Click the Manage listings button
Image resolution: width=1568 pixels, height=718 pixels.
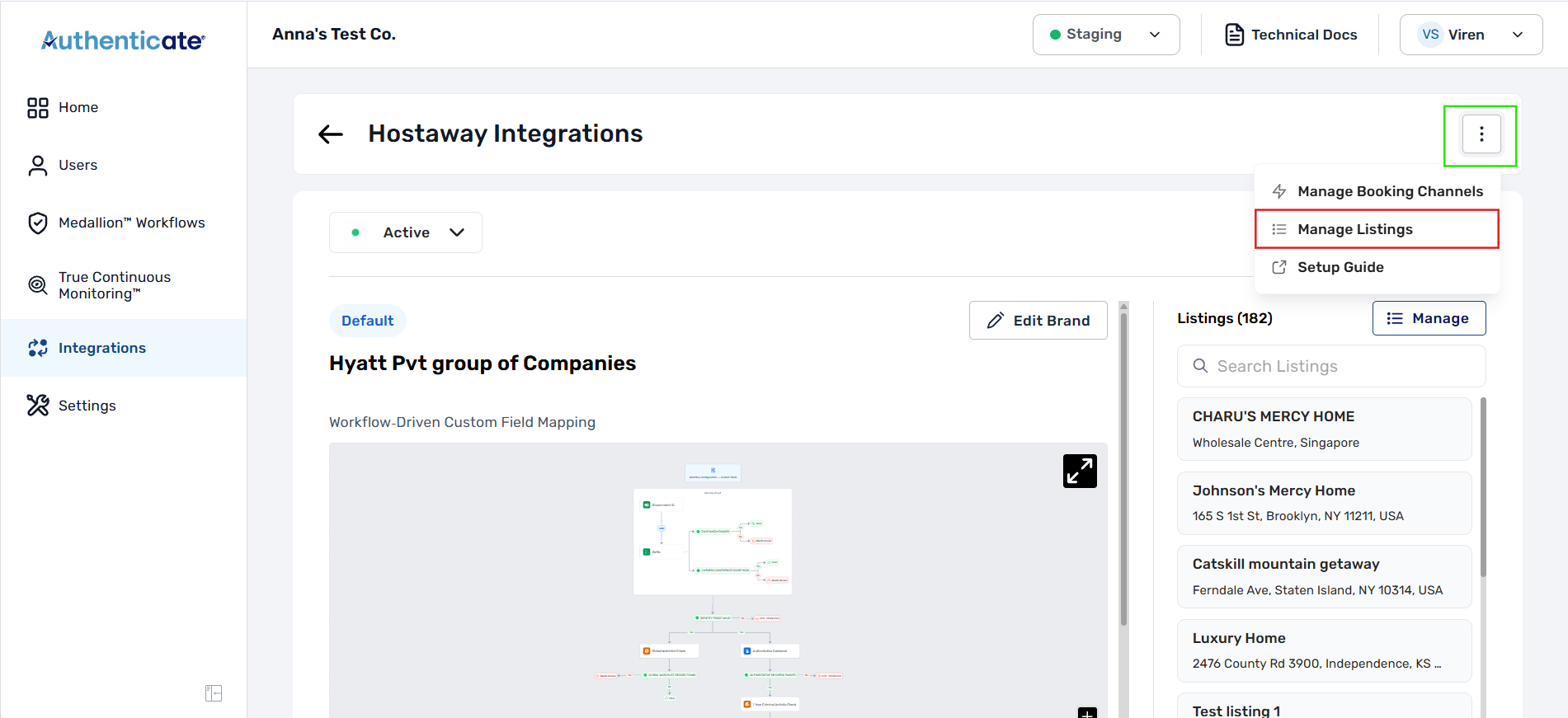click(x=1429, y=318)
